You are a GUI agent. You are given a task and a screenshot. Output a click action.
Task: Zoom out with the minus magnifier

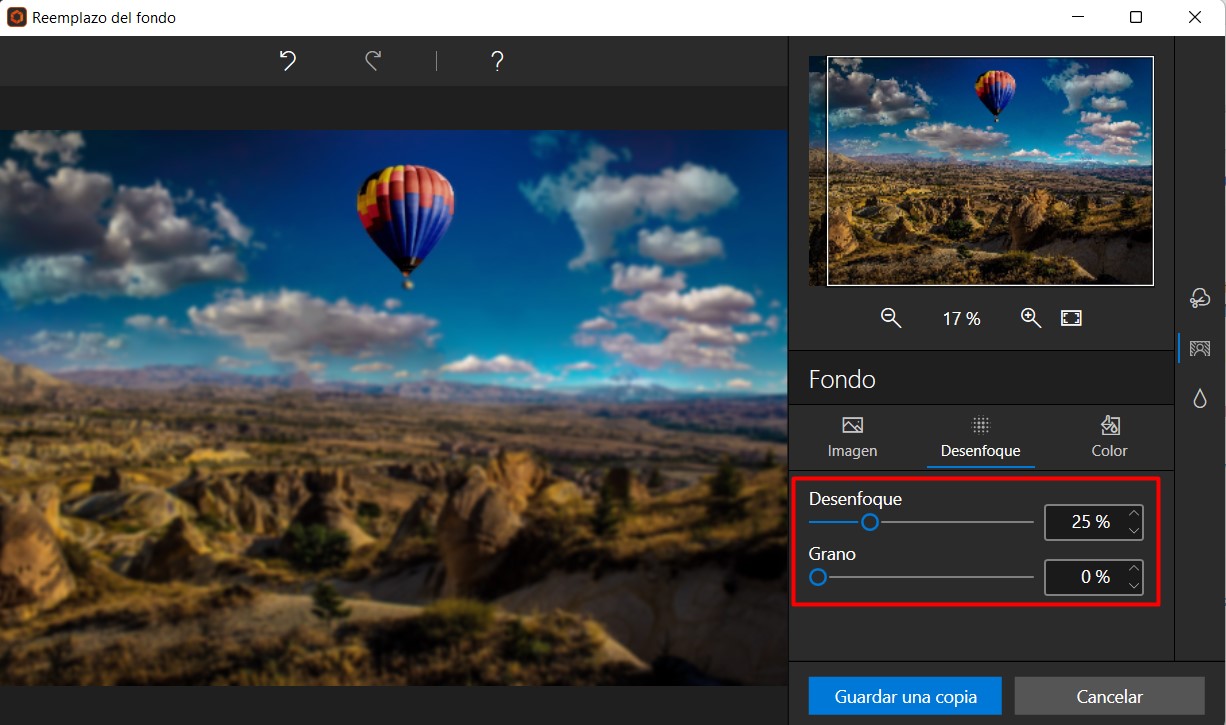point(891,318)
